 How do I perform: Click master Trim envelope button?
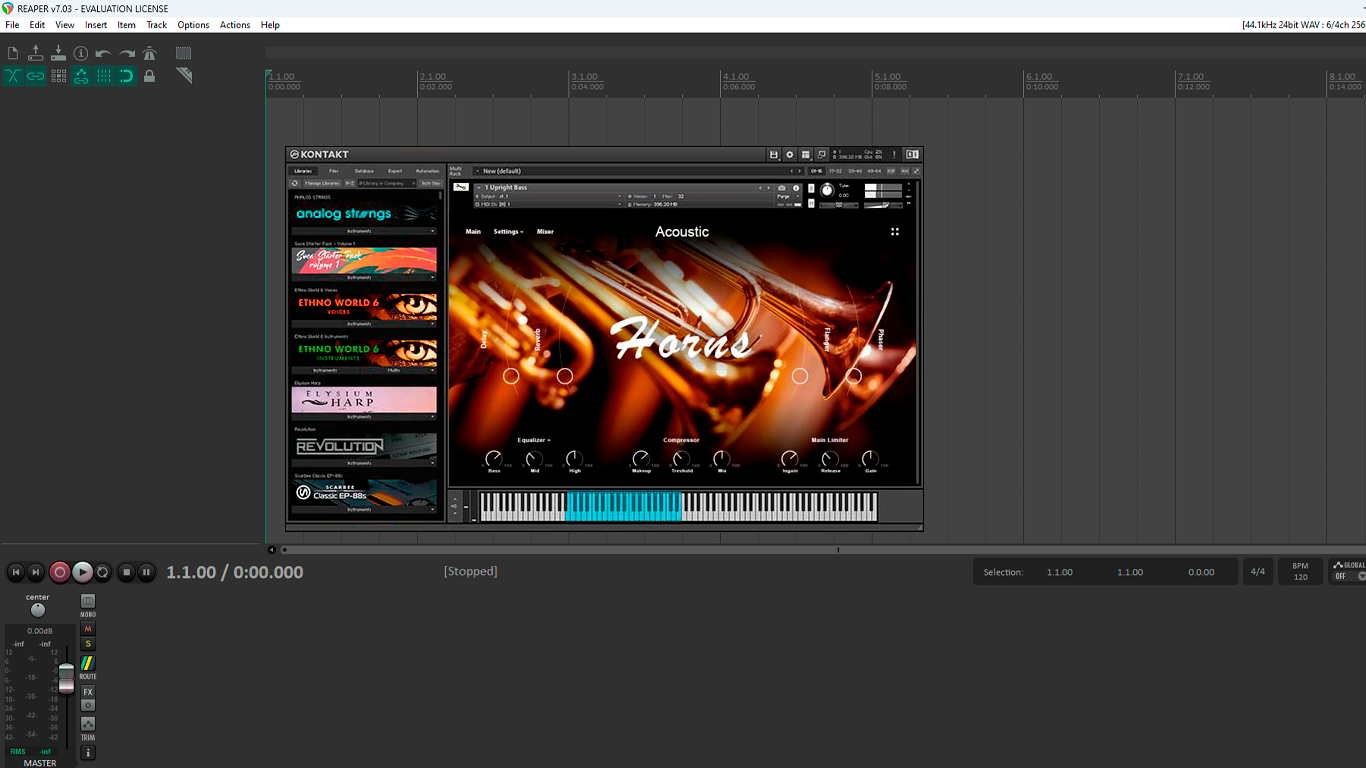88,724
